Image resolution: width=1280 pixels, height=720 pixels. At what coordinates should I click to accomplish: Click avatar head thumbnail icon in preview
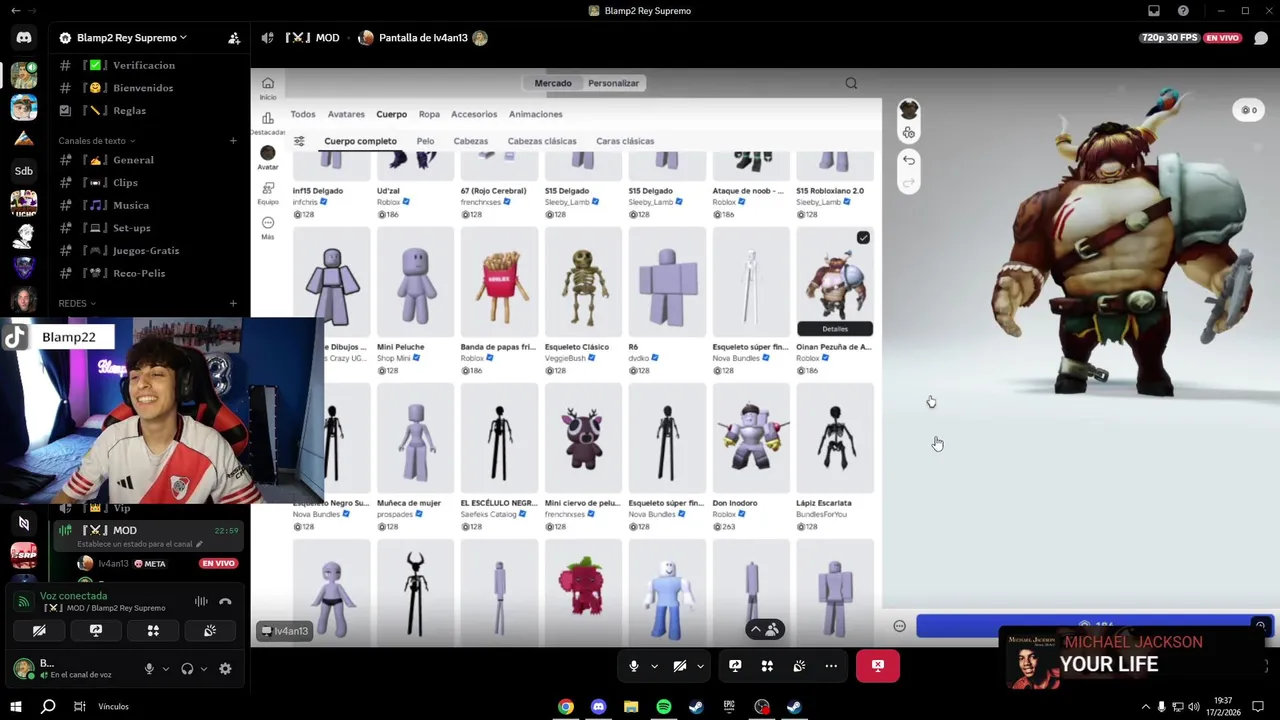point(908,109)
